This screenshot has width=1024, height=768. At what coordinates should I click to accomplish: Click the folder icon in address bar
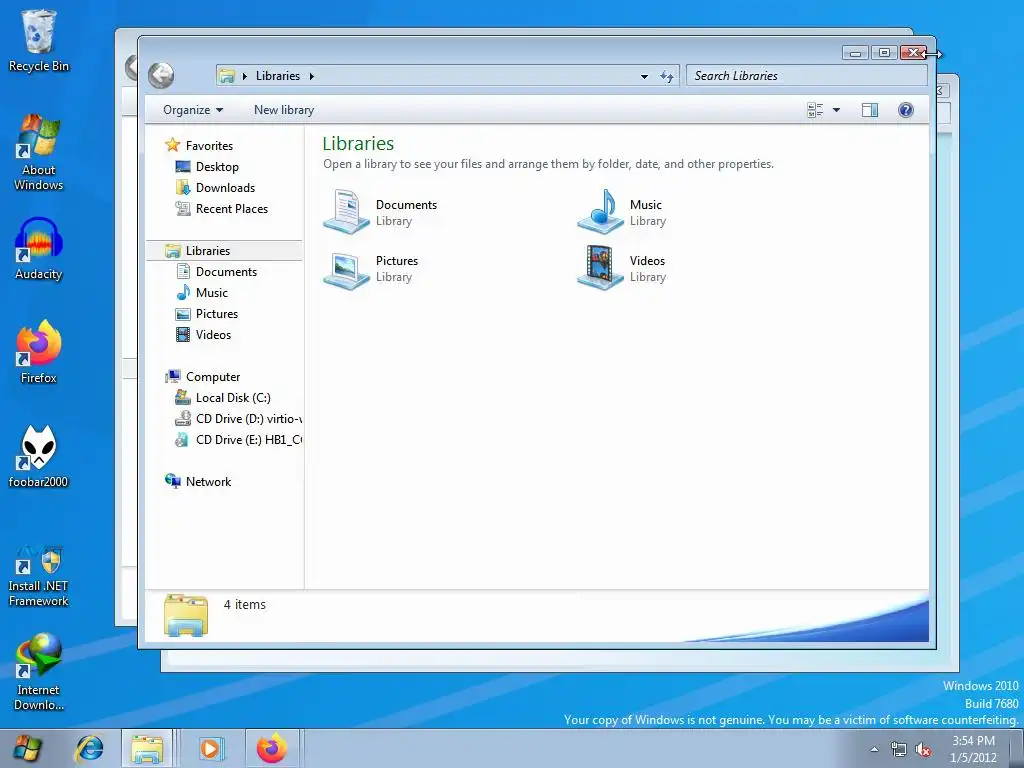point(227,76)
